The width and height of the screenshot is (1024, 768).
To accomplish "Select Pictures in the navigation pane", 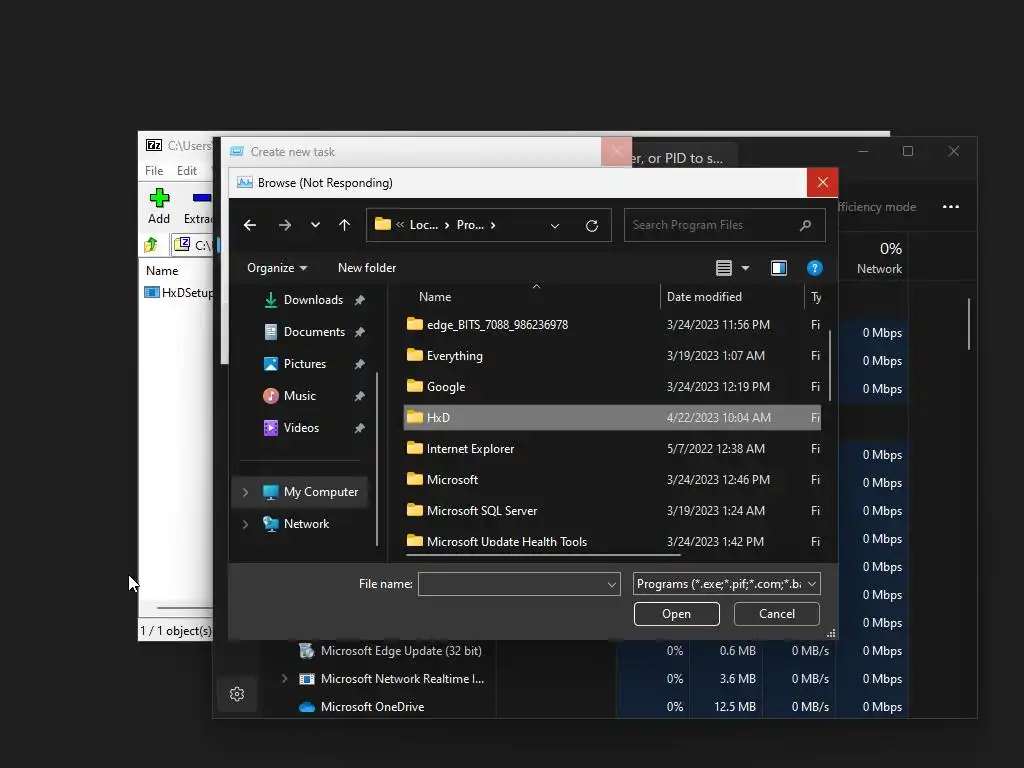I will 305,364.
